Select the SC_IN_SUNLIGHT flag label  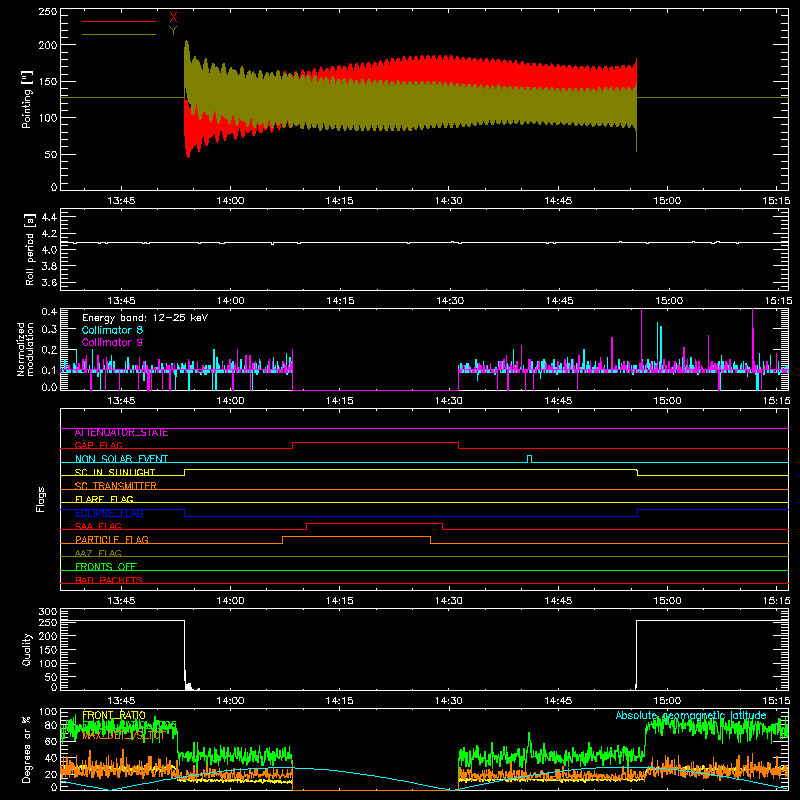(x=115, y=472)
